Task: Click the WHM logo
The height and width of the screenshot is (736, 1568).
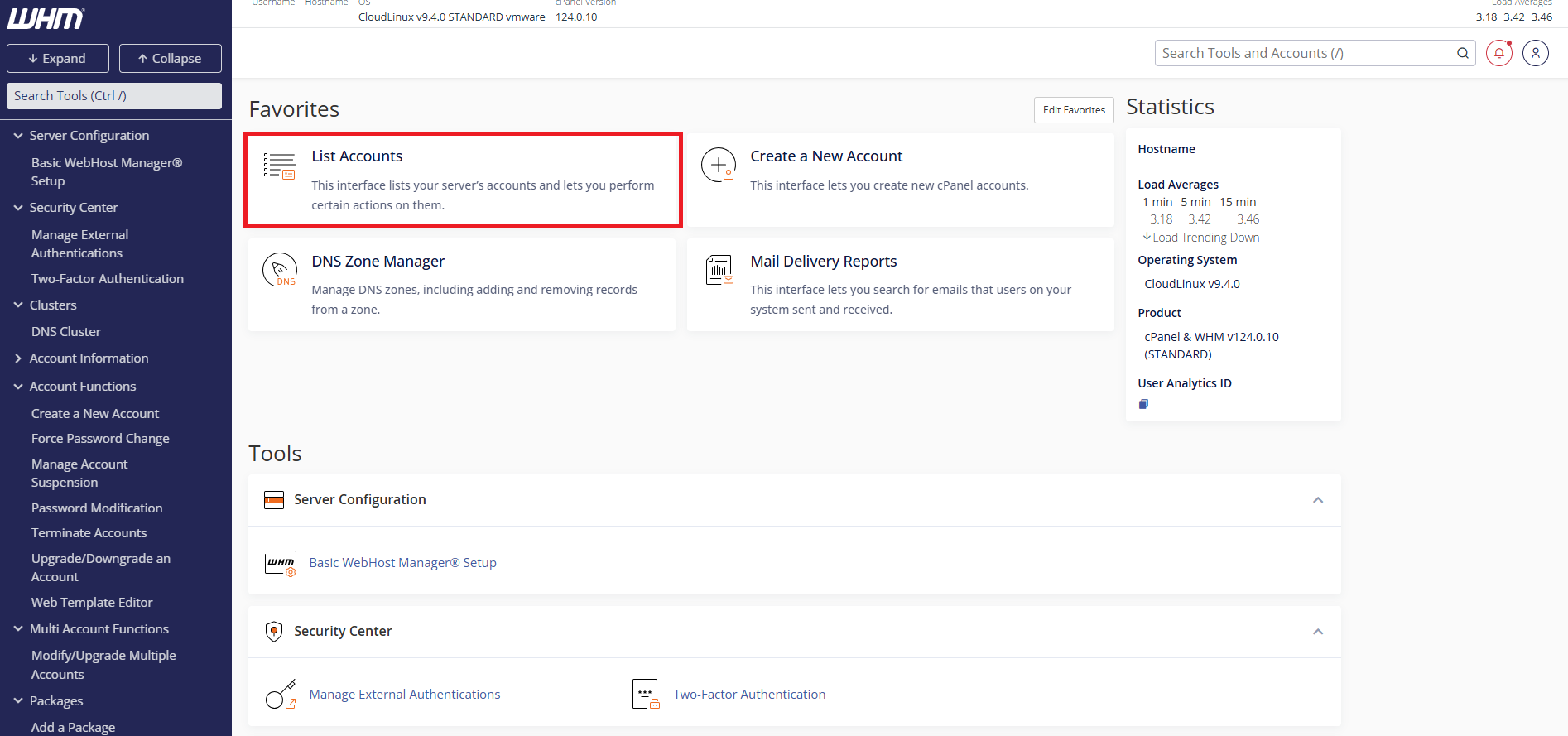Action: tap(46, 18)
